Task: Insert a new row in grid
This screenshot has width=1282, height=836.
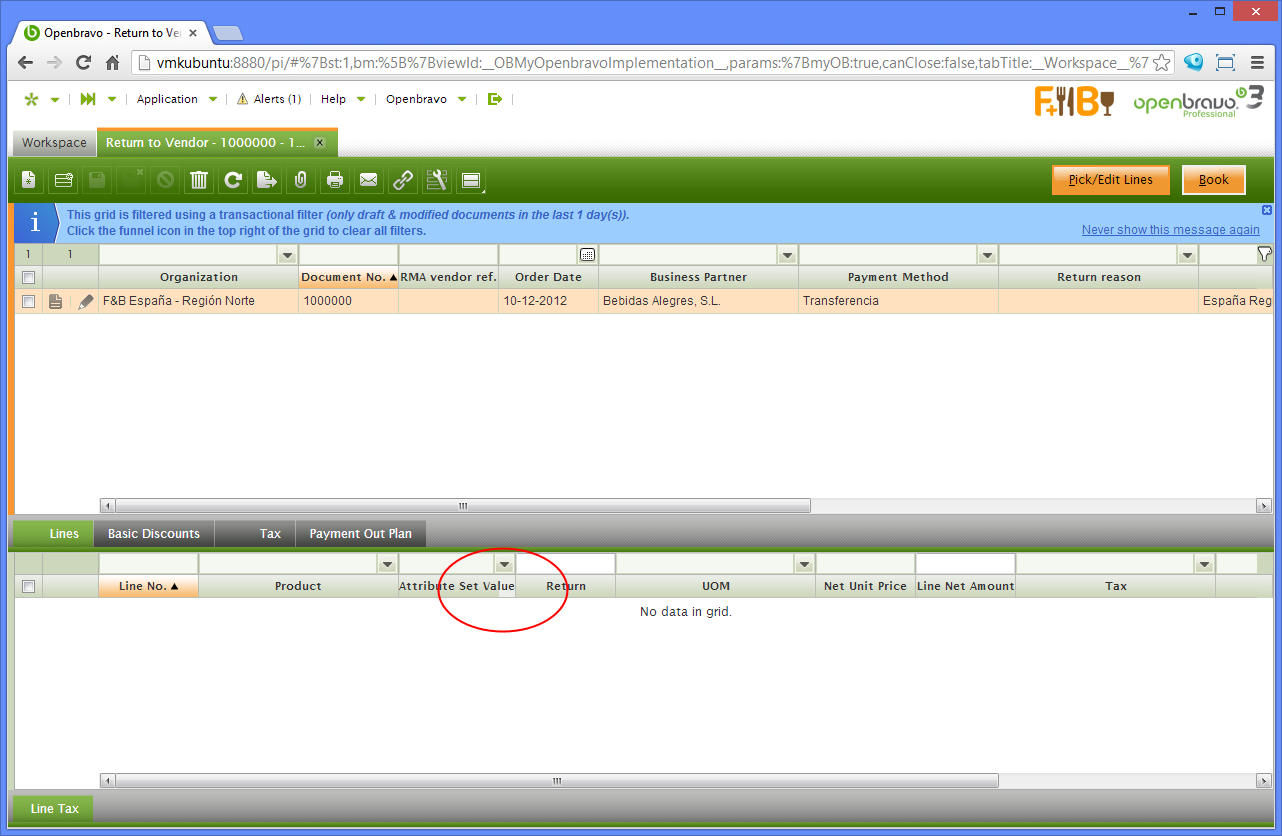Action: 63,180
